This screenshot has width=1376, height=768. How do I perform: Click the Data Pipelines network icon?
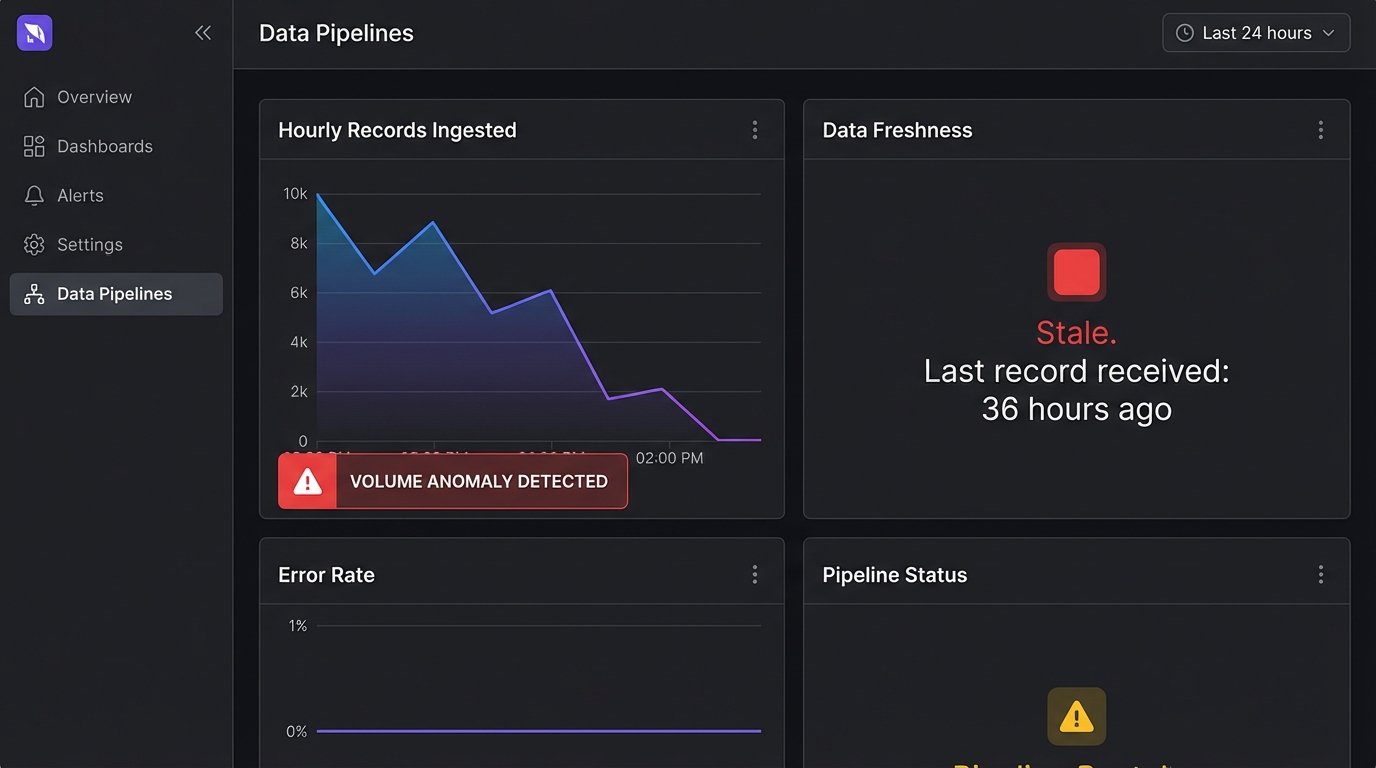[34, 294]
